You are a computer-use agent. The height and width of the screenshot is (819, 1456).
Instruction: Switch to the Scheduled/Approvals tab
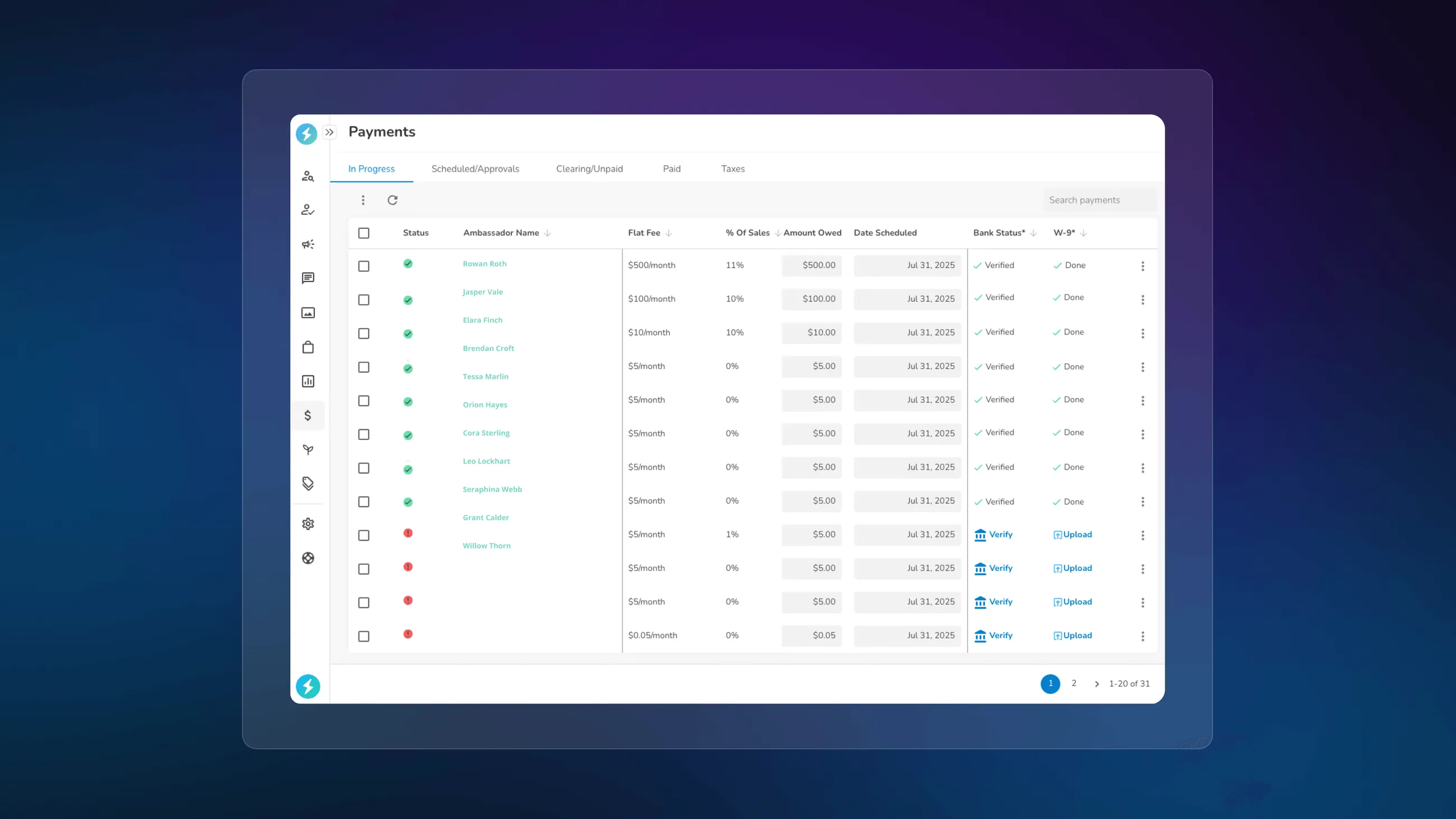[x=475, y=169]
